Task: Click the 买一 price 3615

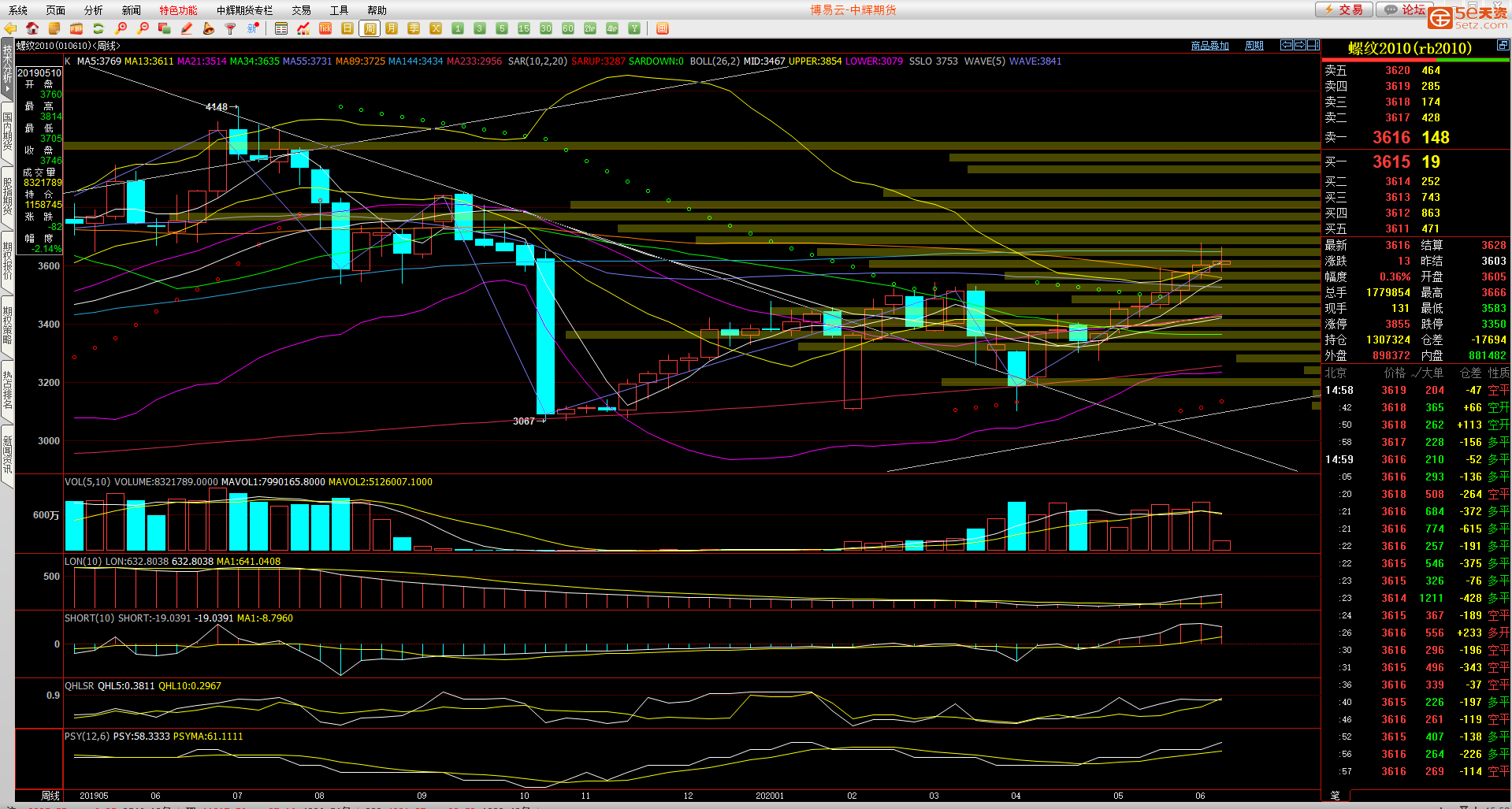Action: point(1391,161)
